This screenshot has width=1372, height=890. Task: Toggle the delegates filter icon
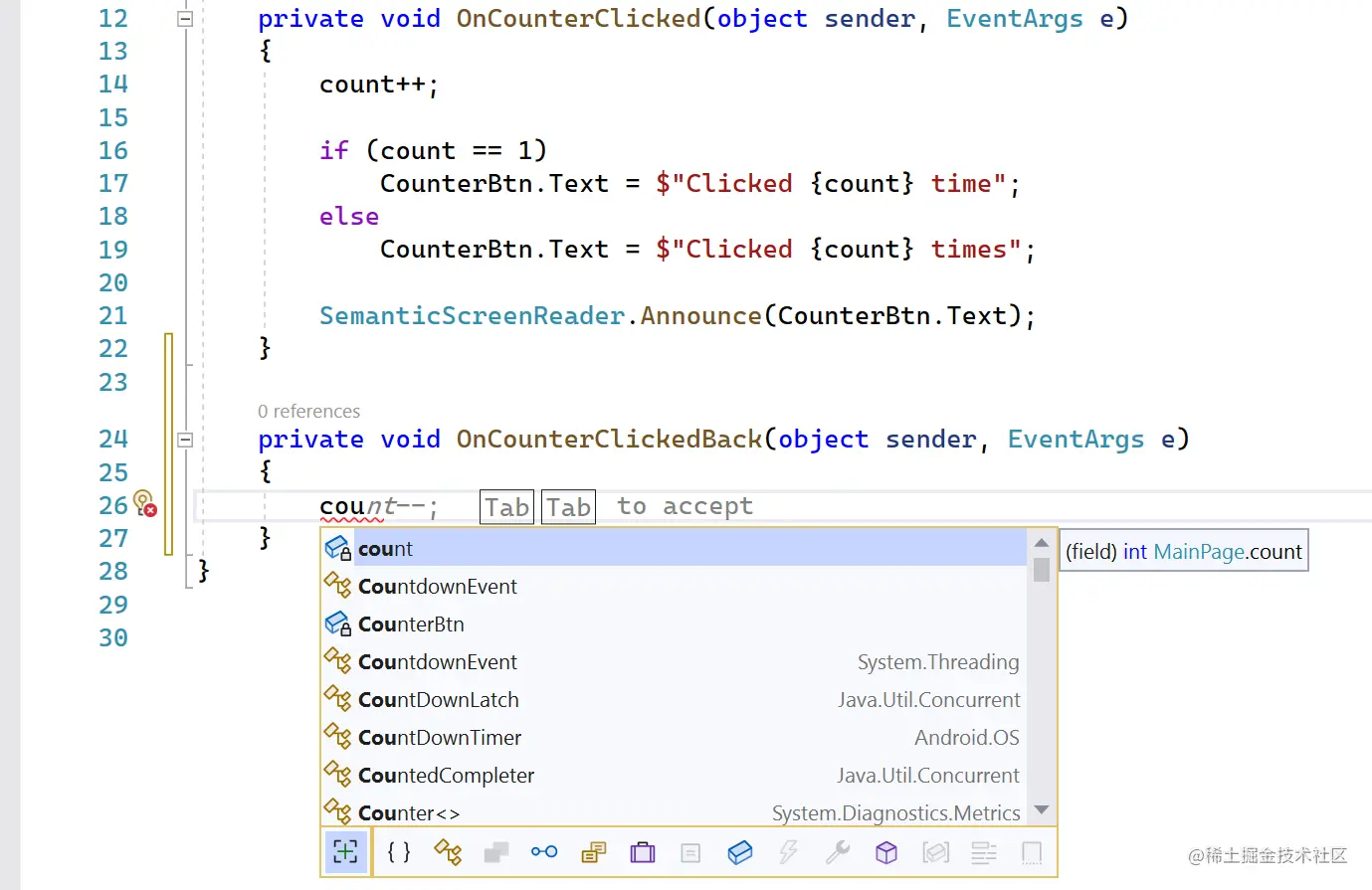pos(594,852)
